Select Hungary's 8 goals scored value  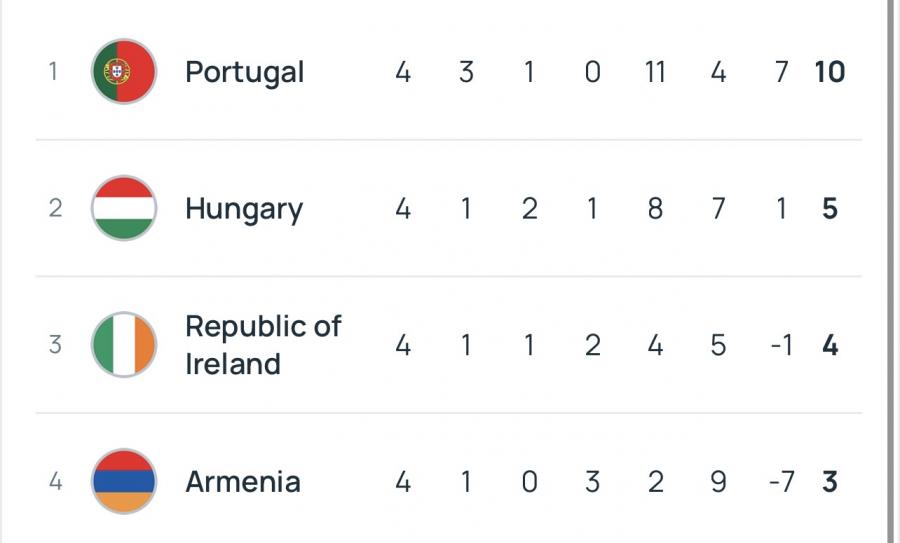pos(655,208)
